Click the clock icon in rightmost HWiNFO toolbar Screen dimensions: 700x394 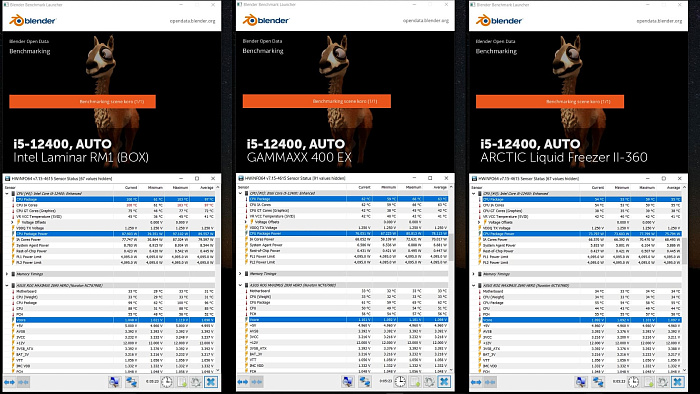[633, 382]
